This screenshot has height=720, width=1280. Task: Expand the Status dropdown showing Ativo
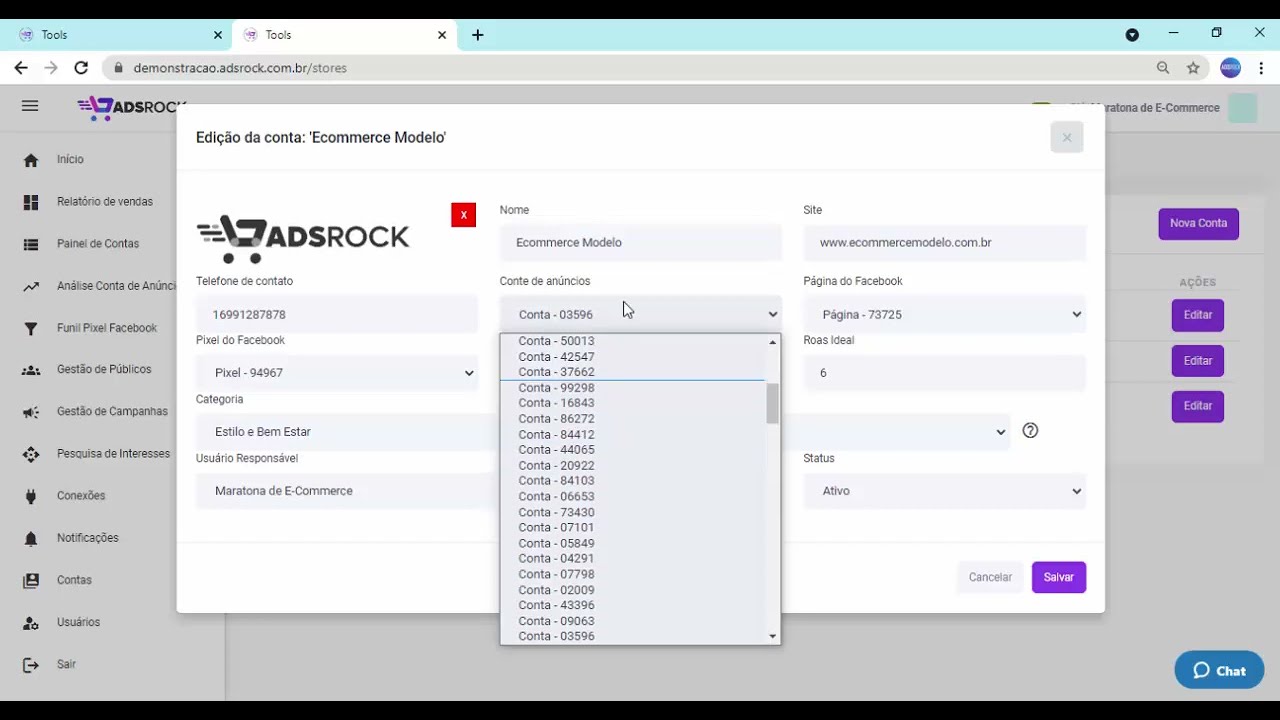pos(944,491)
